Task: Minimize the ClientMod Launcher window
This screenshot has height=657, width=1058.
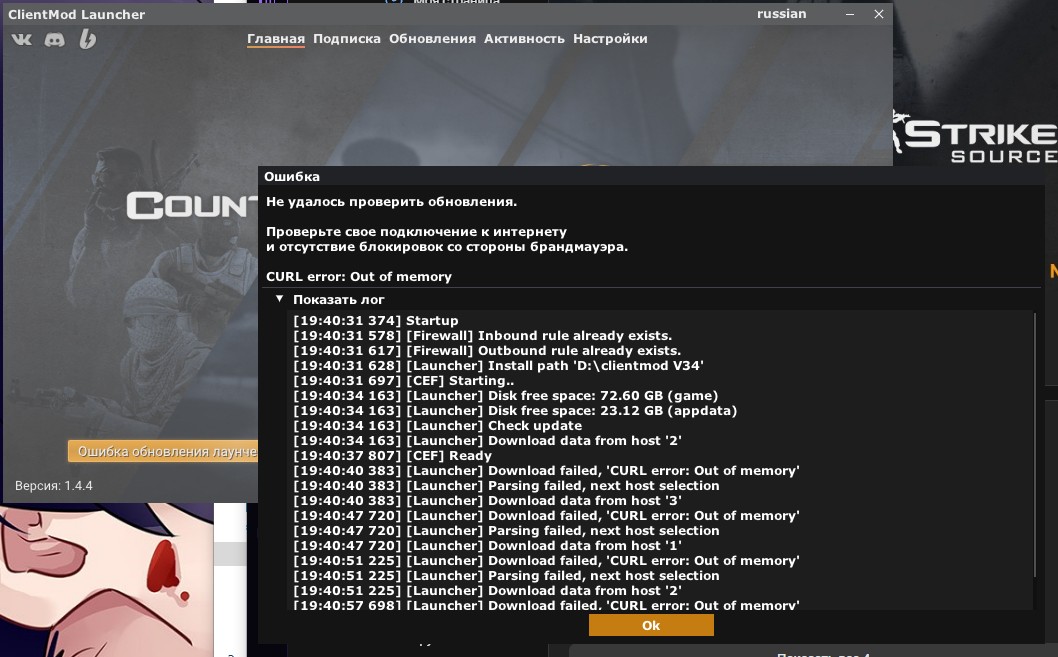Action: click(x=849, y=14)
